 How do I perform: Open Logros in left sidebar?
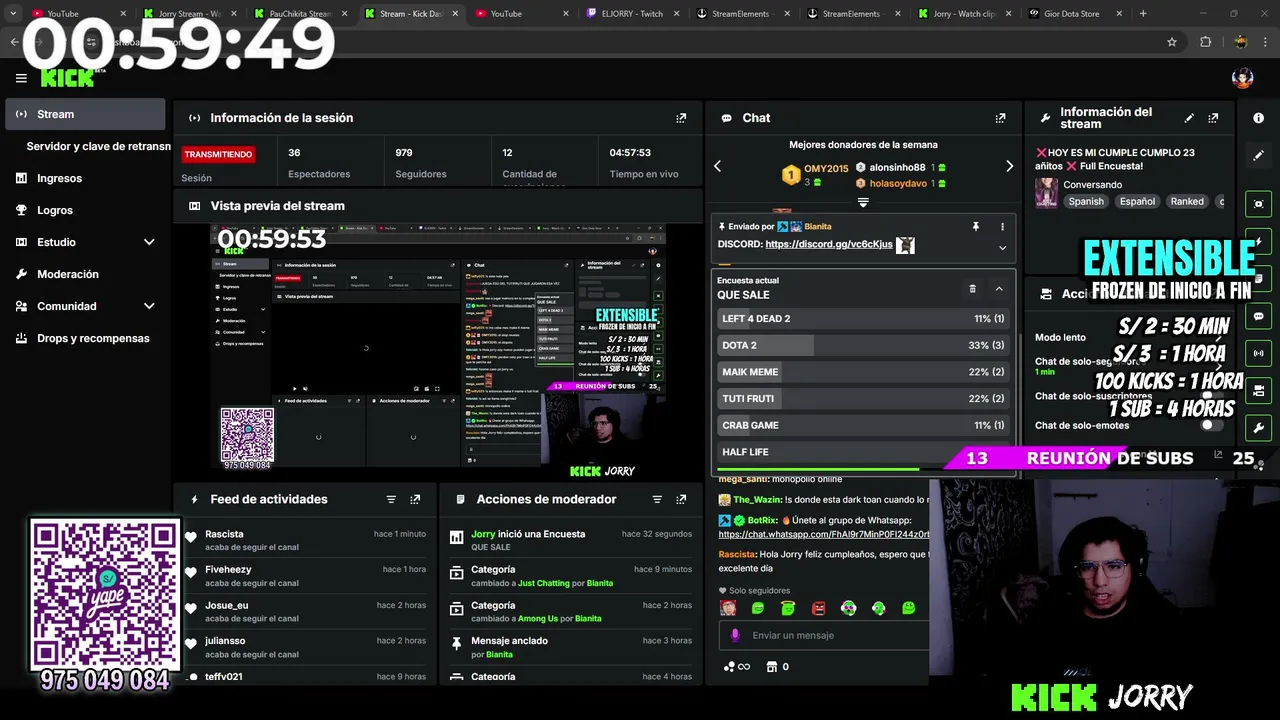(x=85, y=210)
